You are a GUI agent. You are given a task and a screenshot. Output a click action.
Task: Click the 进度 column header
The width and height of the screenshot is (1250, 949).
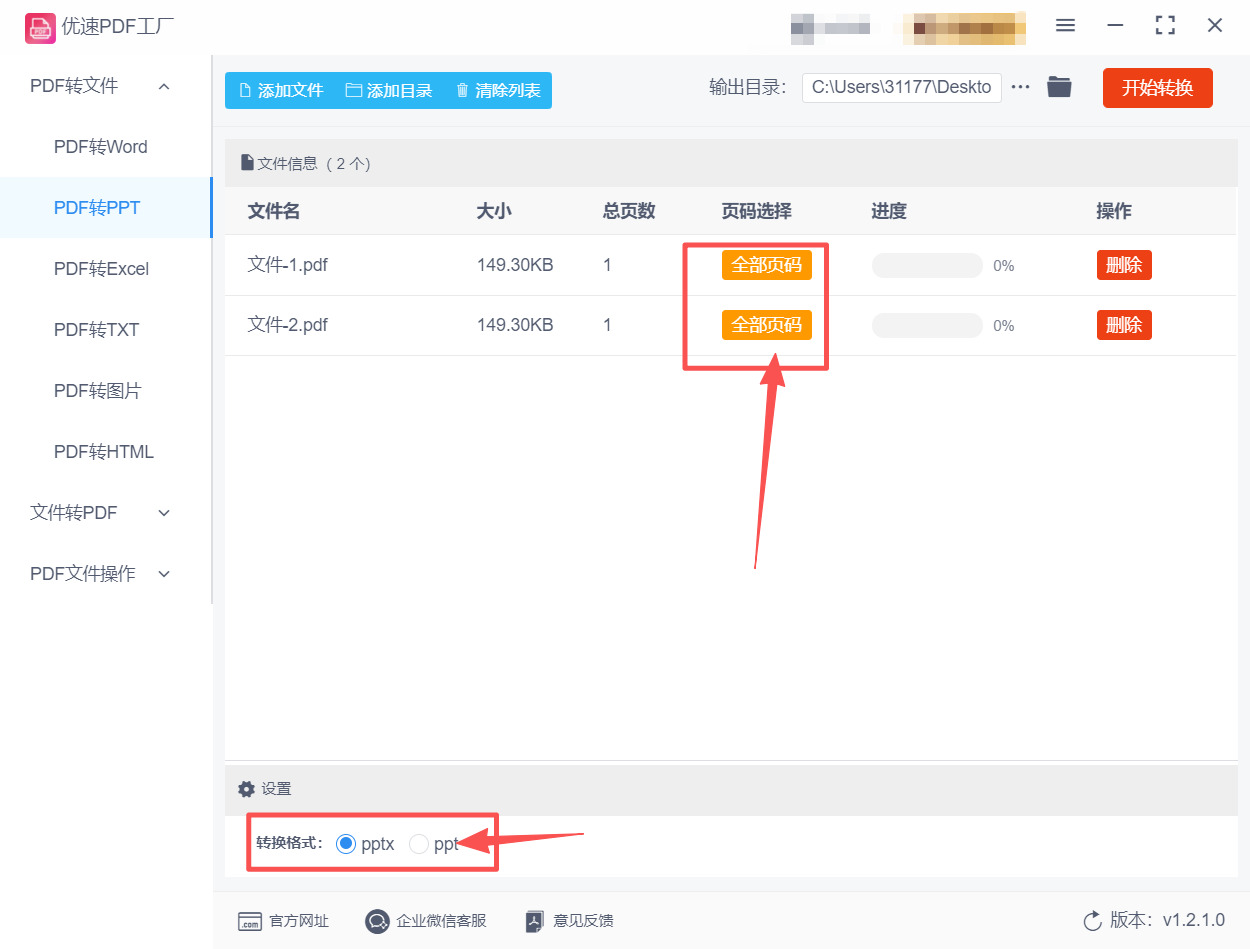[x=889, y=211]
